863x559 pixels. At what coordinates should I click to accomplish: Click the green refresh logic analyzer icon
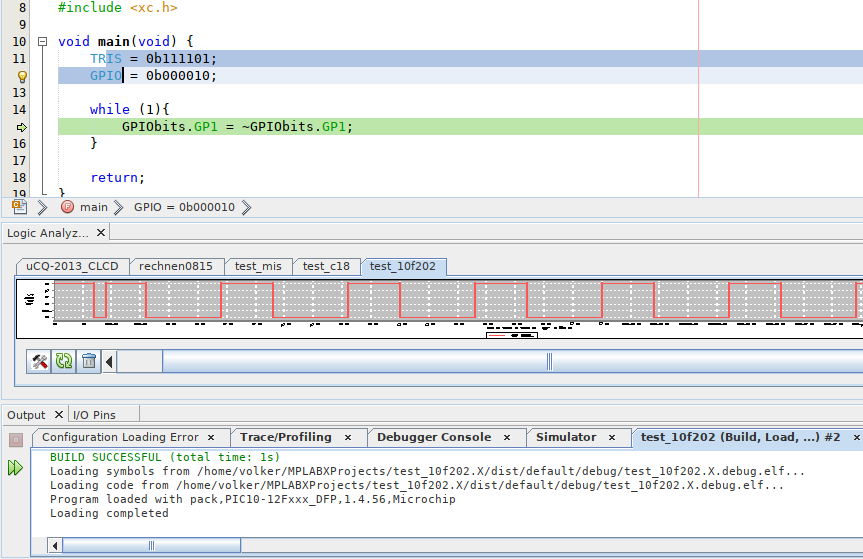(x=64, y=361)
